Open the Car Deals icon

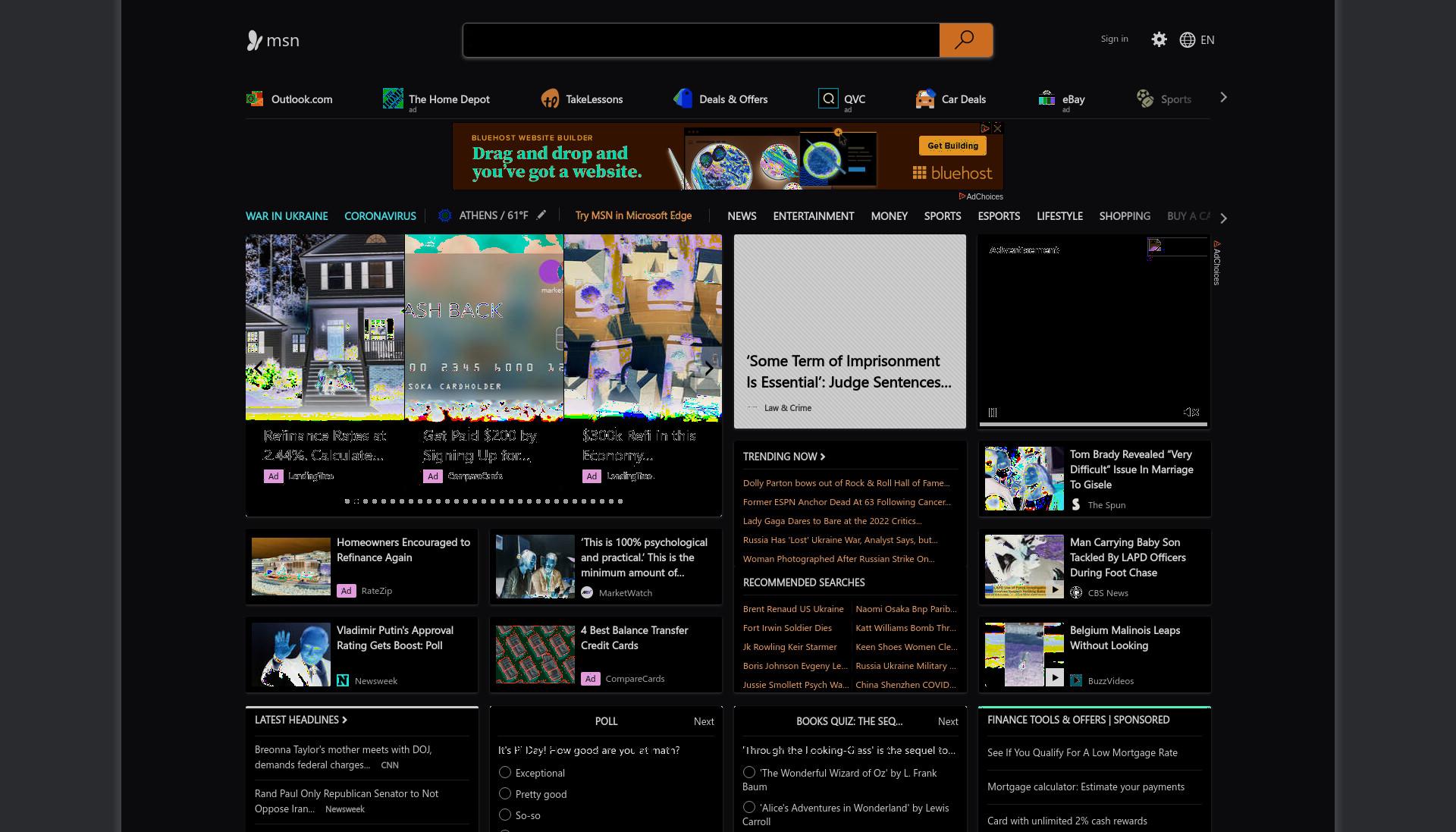[x=925, y=99]
